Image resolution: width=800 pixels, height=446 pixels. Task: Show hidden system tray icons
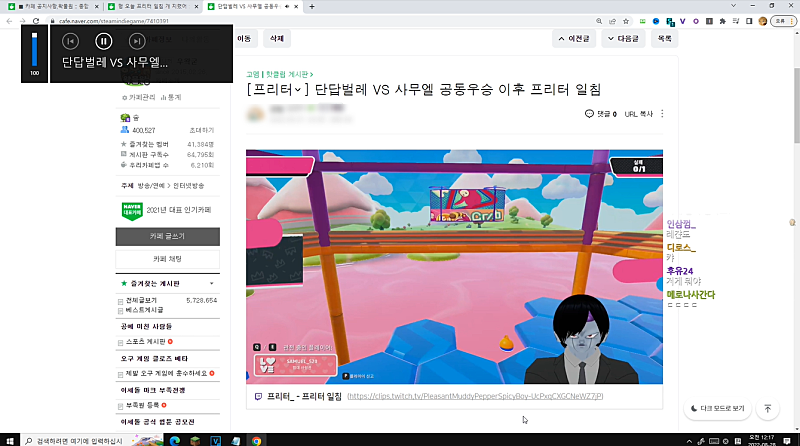tap(689, 441)
